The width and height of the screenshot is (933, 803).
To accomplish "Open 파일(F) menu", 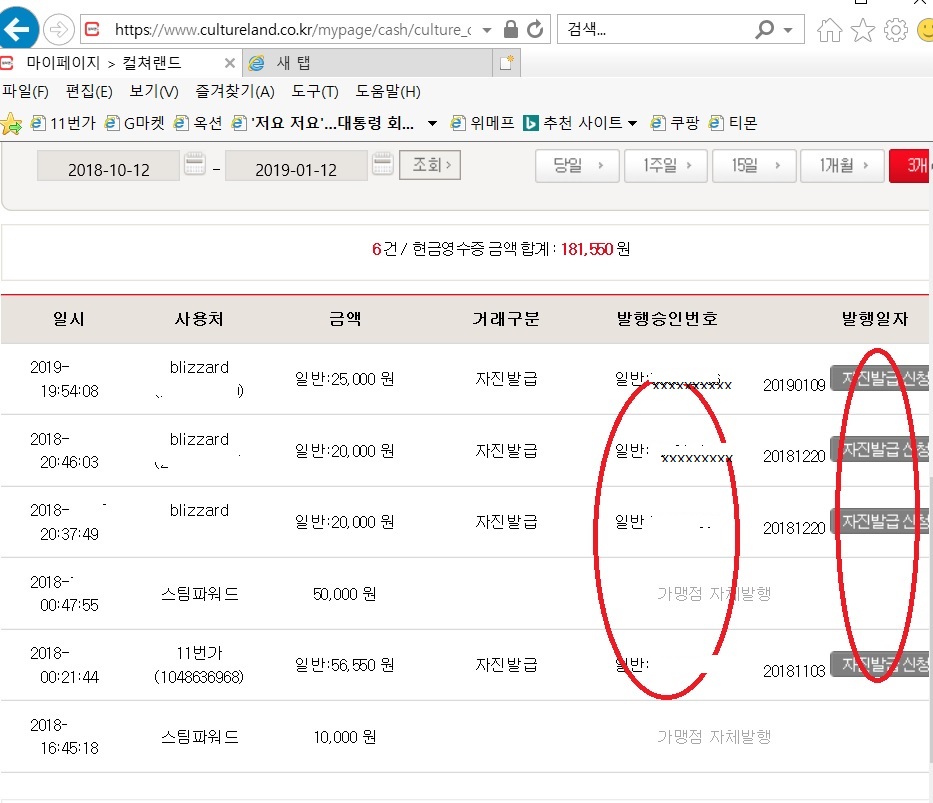I will point(26,92).
